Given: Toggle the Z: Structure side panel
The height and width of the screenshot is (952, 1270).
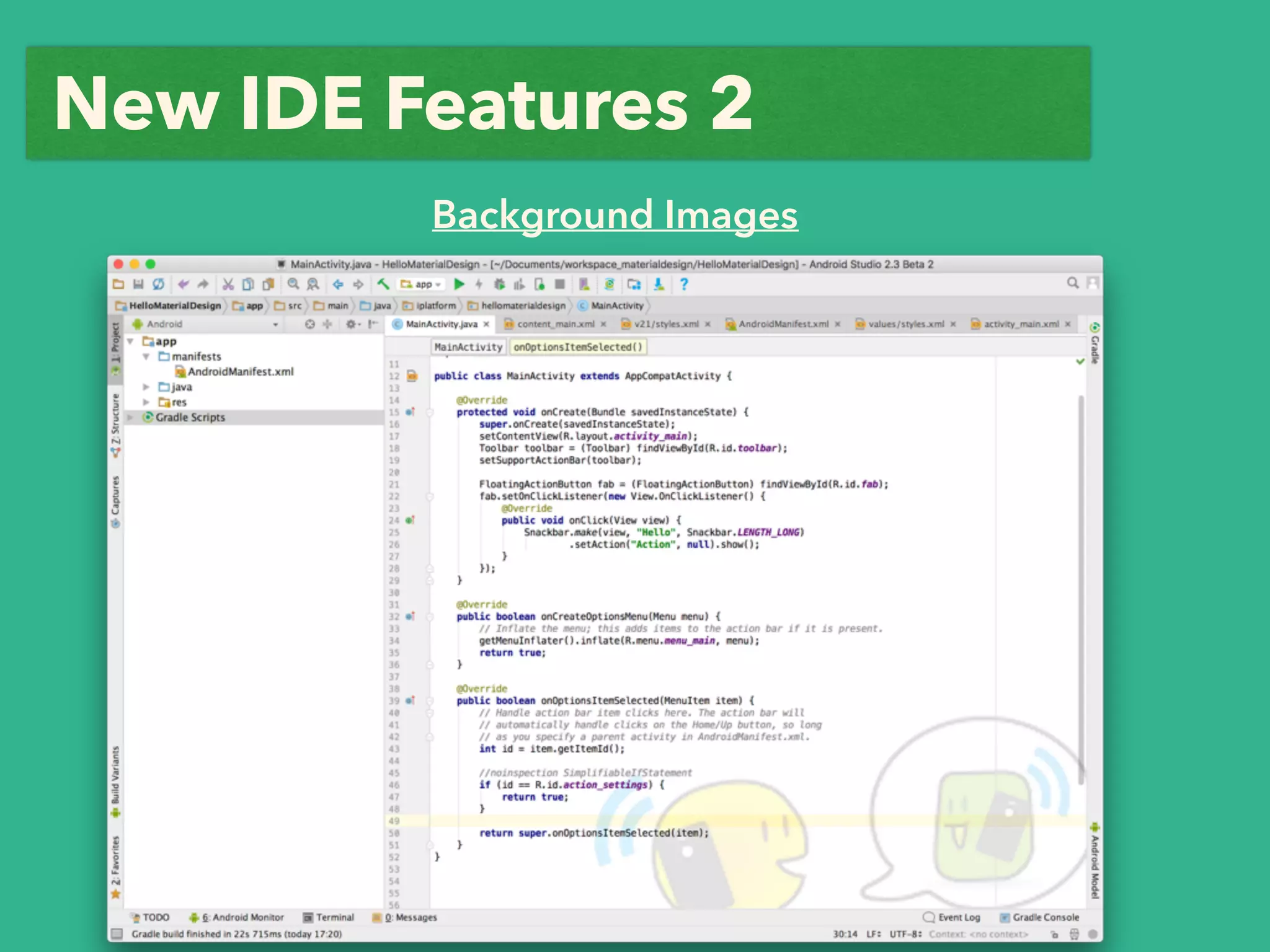Looking at the screenshot, I should coord(115,426).
